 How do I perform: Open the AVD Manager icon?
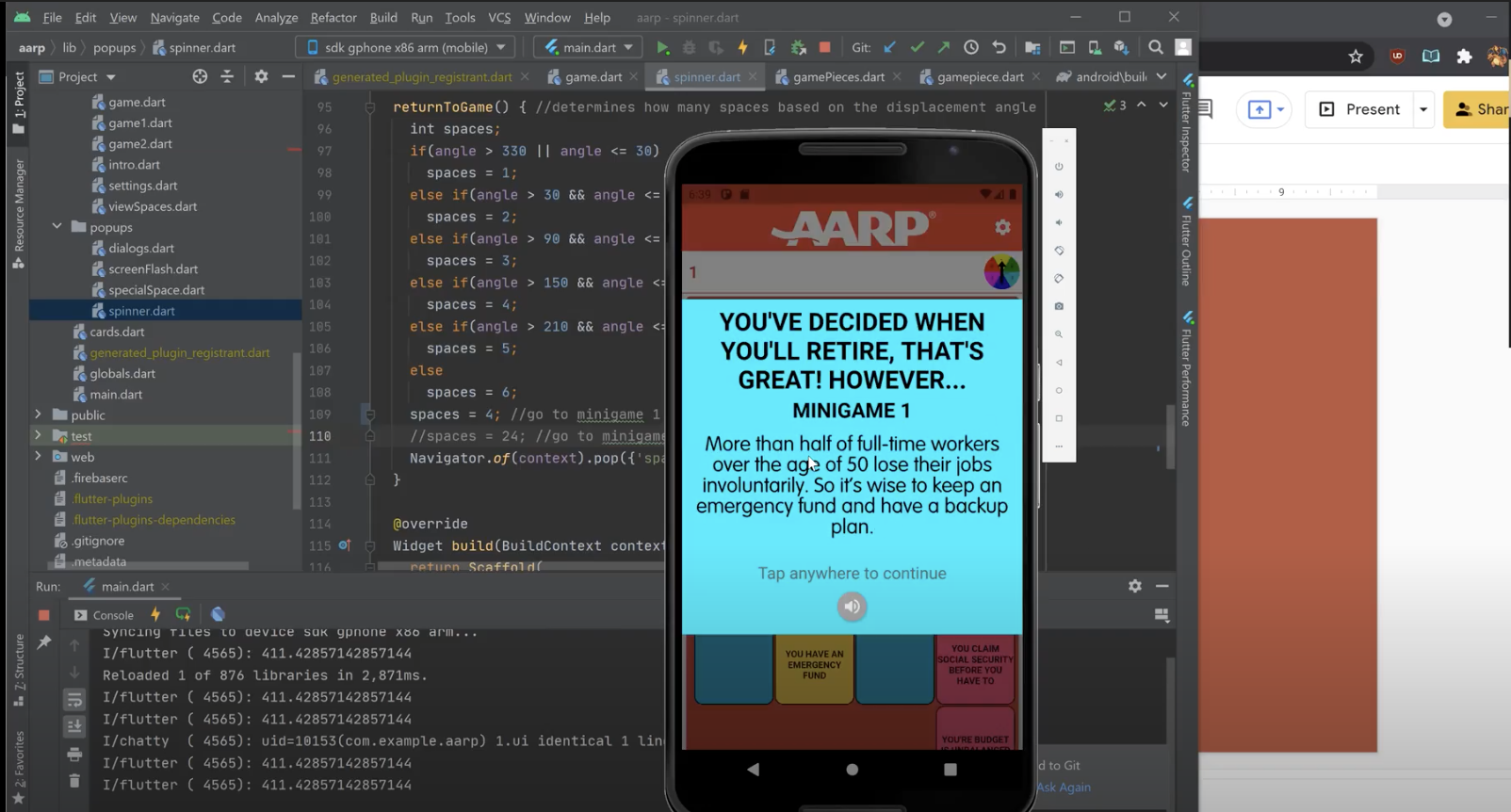click(1094, 47)
